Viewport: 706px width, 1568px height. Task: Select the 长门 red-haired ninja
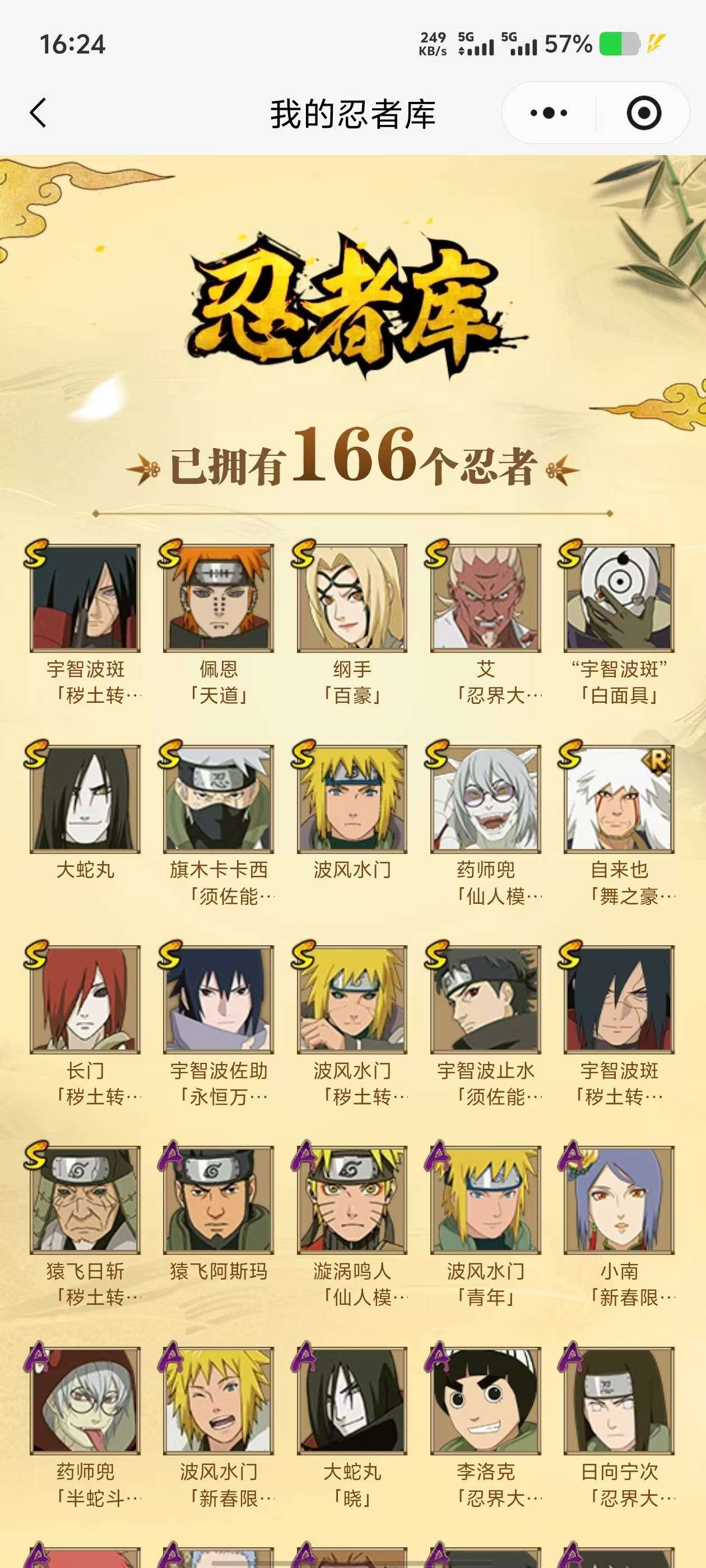pyautogui.click(x=85, y=1000)
